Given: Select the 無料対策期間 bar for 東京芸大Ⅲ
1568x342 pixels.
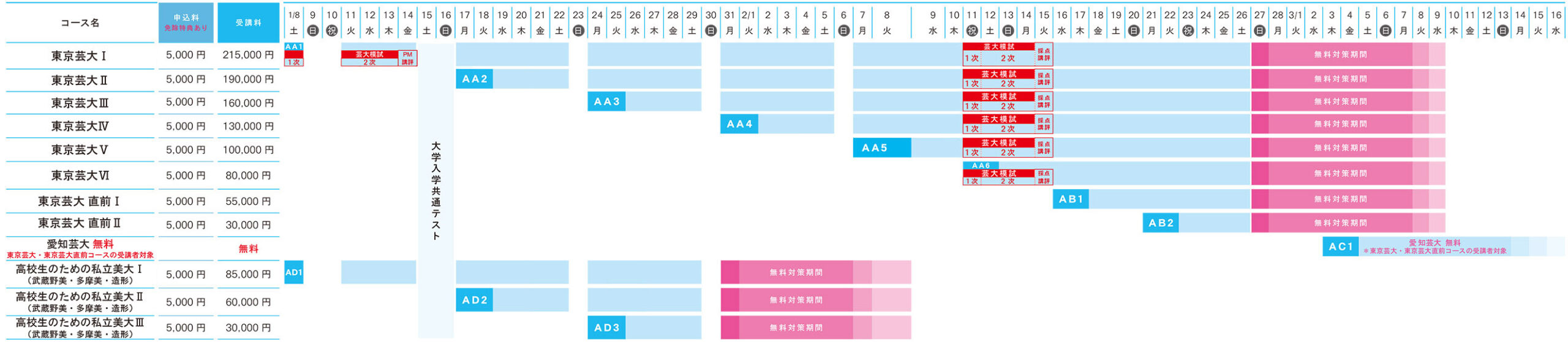Looking at the screenshot, I should pyautogui.click(x=1340, y=102).
